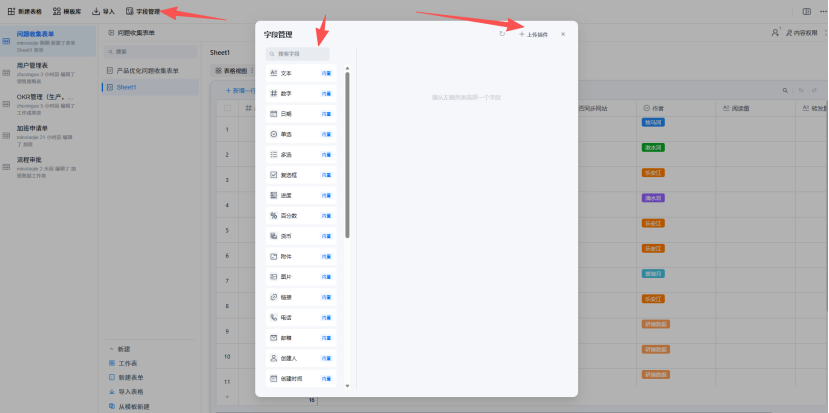Click the field list scrollbar down arrow

tap(347, 386)
